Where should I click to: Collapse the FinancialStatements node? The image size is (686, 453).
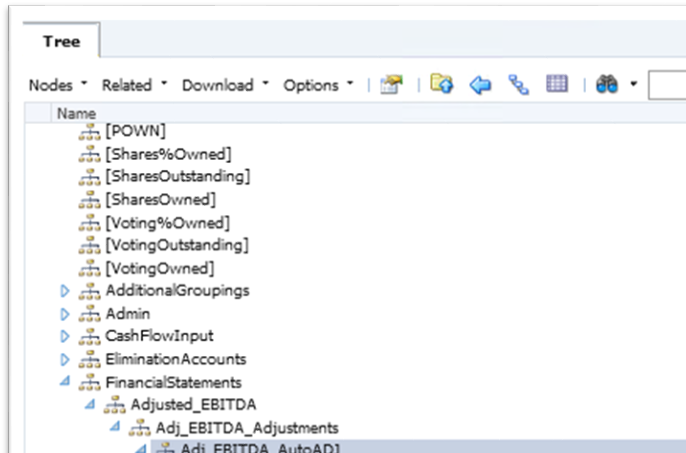point(66,381)
